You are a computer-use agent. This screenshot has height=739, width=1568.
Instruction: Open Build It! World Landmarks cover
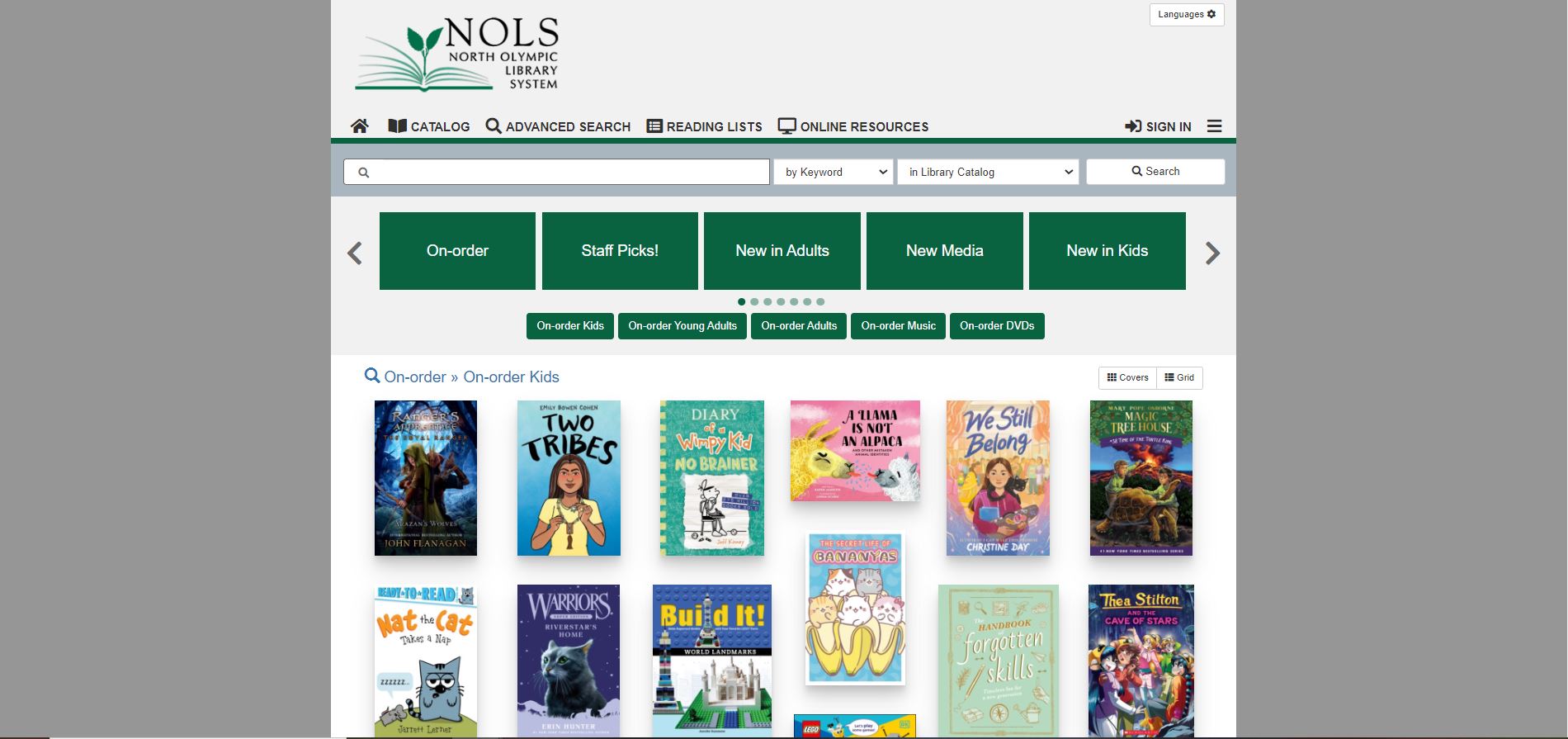712,661
